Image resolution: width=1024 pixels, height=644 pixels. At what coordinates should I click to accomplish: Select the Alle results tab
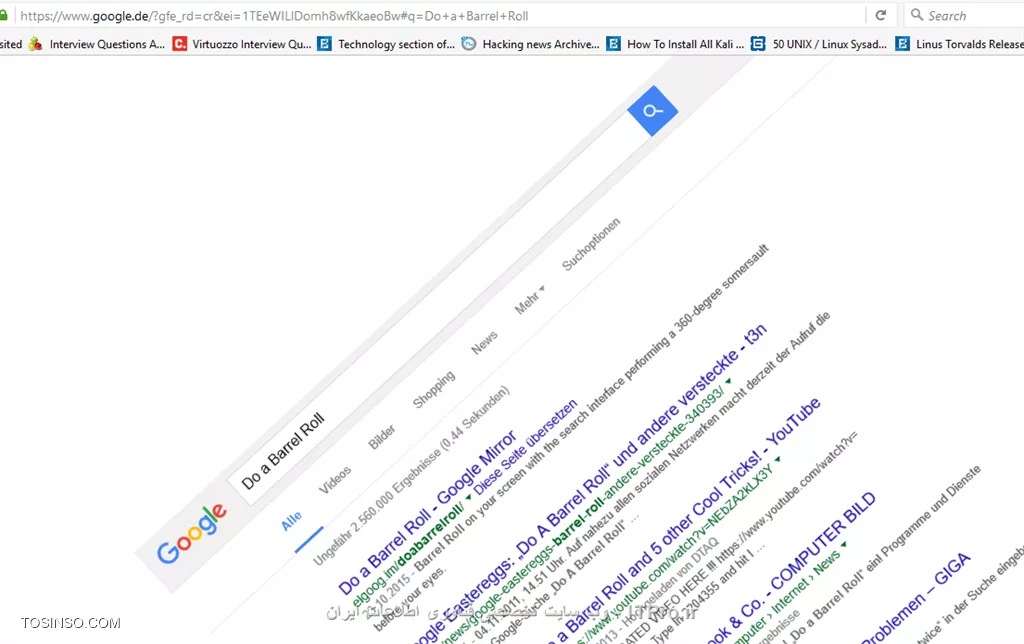pos(291,521)
